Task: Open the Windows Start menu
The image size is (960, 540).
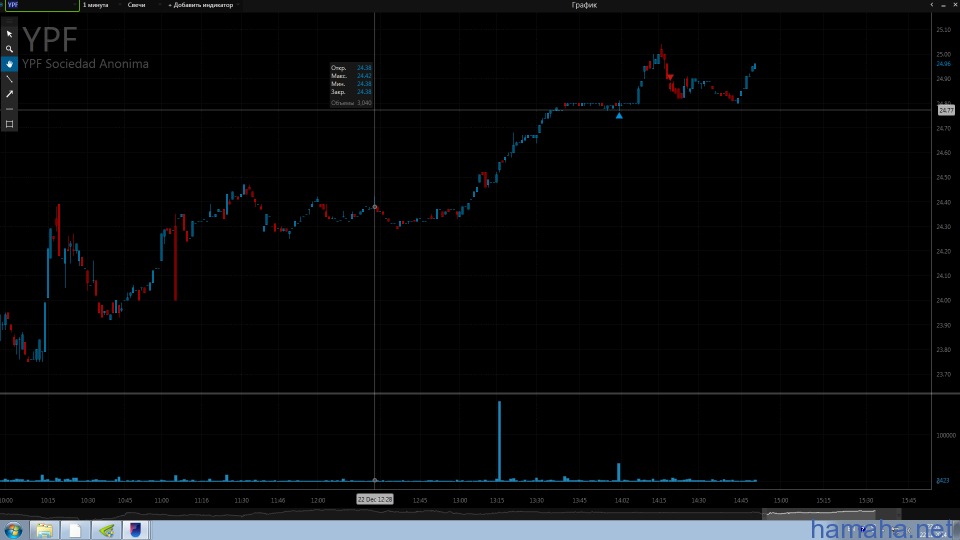Action: [x=13, y=530]
